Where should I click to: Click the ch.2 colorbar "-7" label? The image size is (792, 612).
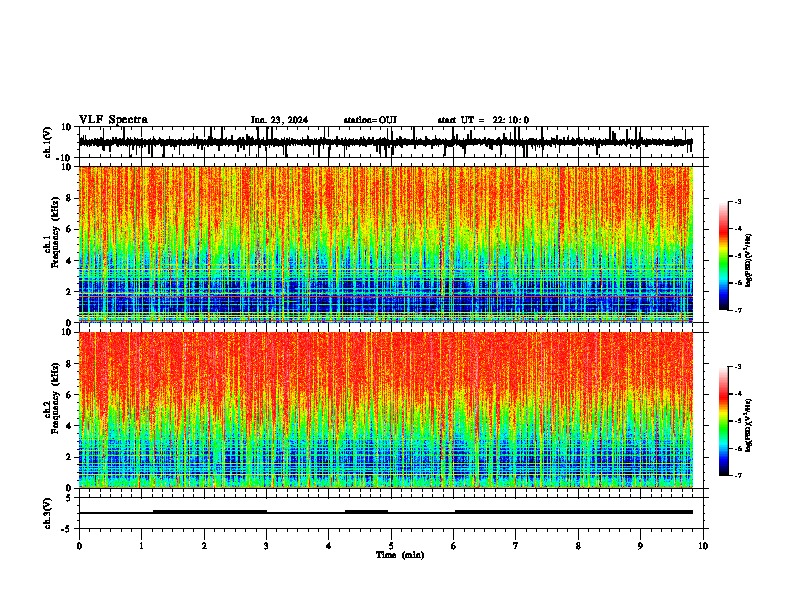pyautogui.click(x=737, y=475)
